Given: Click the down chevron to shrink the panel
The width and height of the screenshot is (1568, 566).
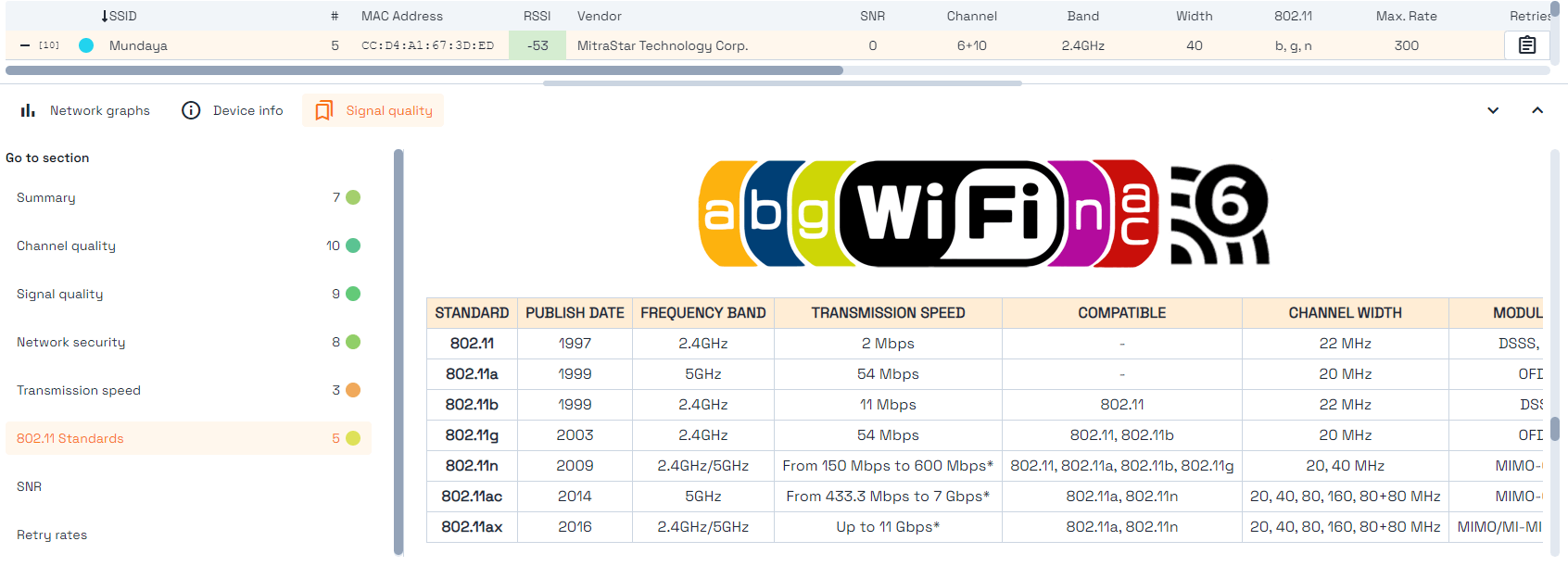Looking at the screenshot, I should [x=1493, y=110].
